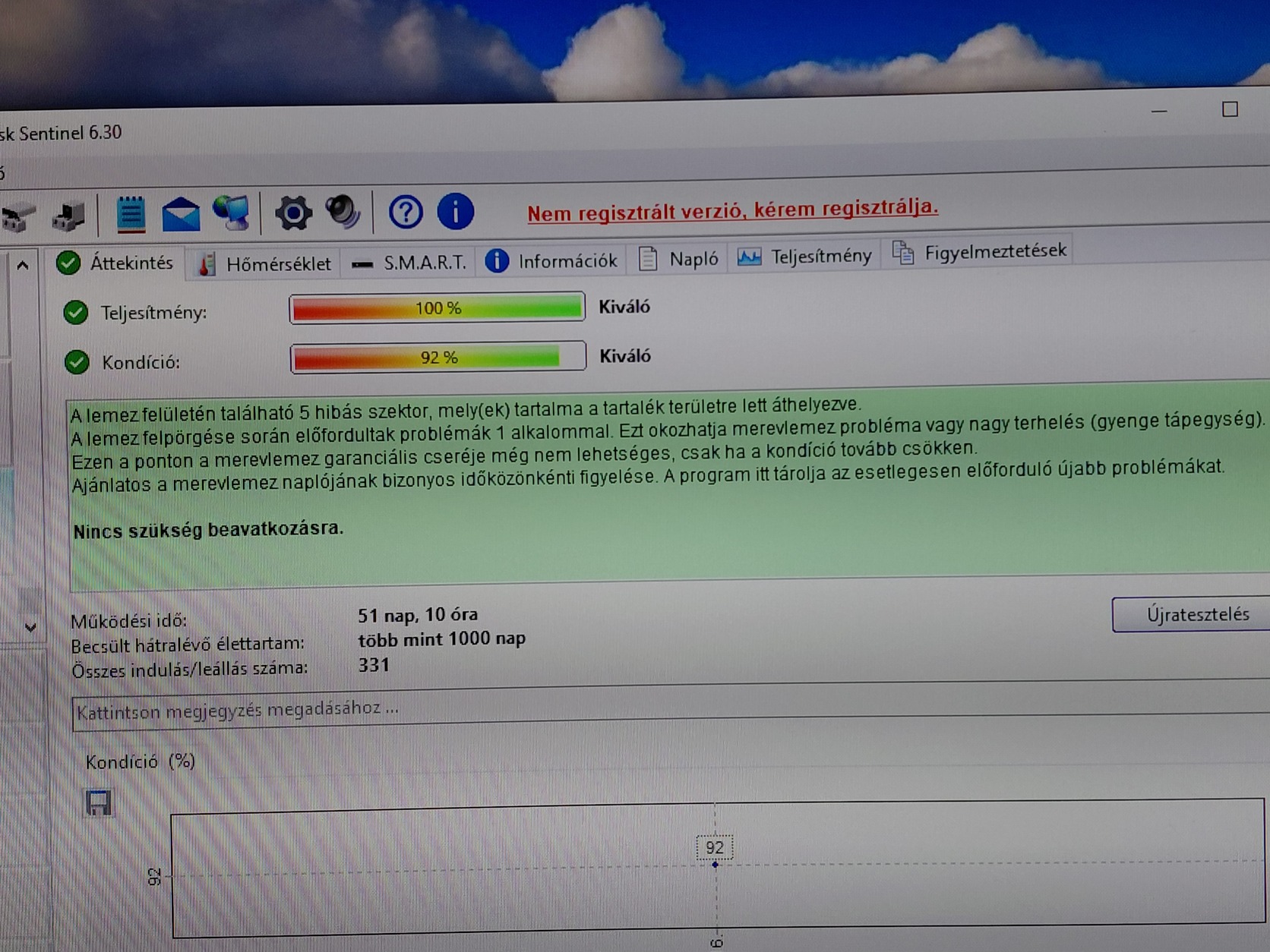
Task: Click the green check icon beside Kondíció:
Action: coord(77,362)
